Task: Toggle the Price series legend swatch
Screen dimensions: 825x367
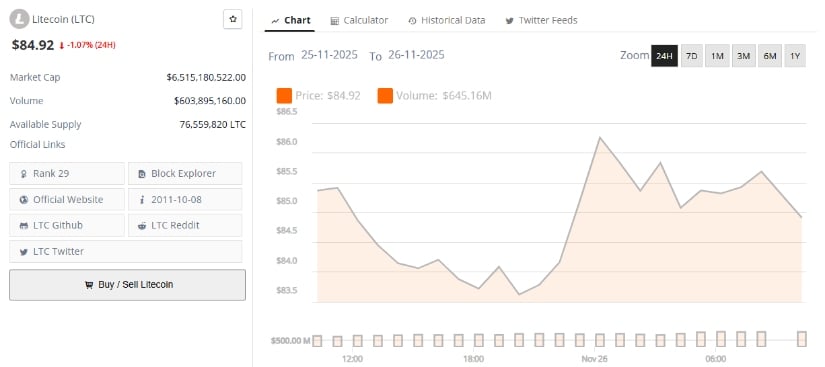Action: click(x=284, y=96)
